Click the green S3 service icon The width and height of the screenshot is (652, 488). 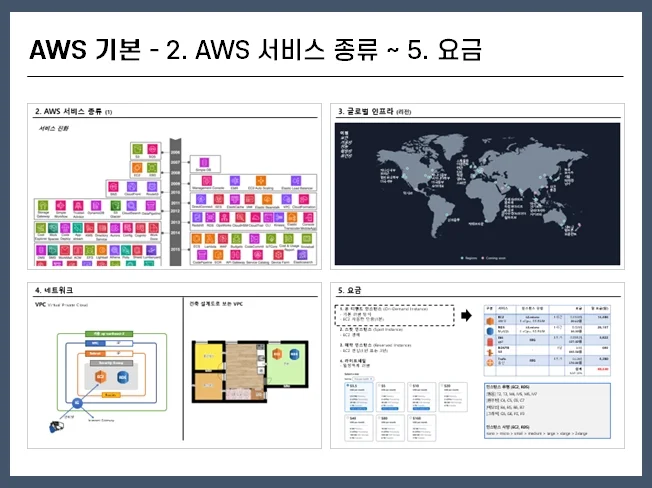[x=138, y=149]
